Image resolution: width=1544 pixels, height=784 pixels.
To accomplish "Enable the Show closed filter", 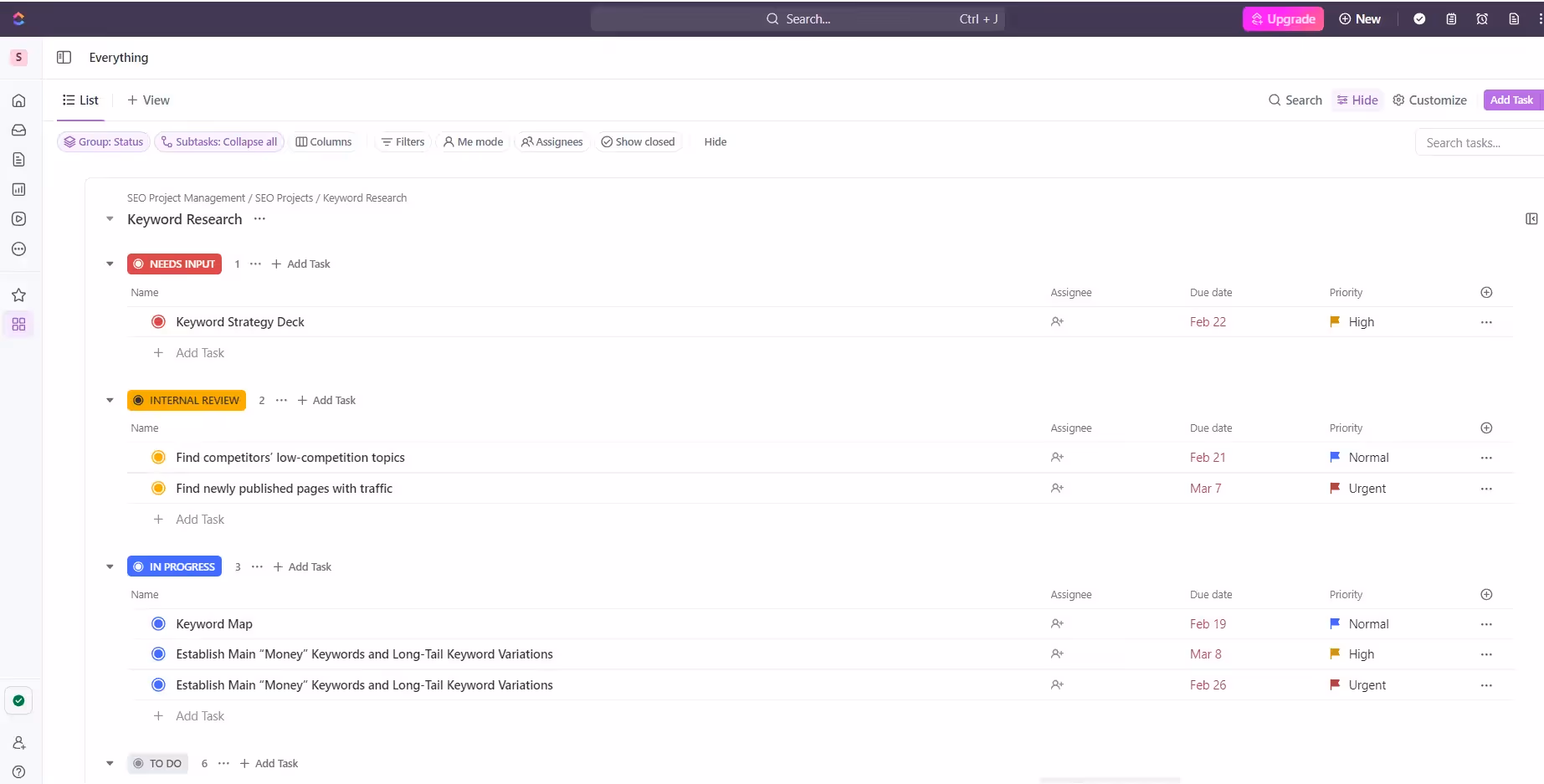I will (639, 141).
